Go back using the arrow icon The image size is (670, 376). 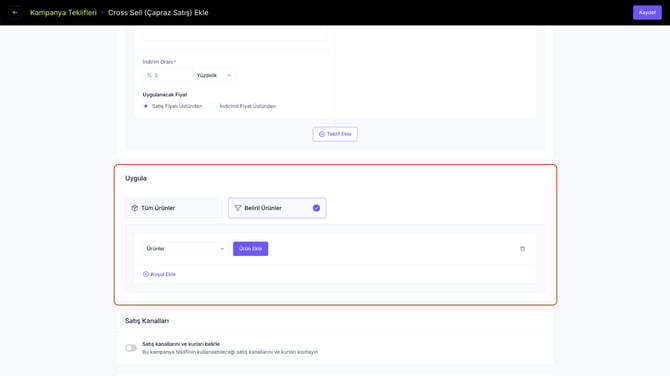click(15, 12)
